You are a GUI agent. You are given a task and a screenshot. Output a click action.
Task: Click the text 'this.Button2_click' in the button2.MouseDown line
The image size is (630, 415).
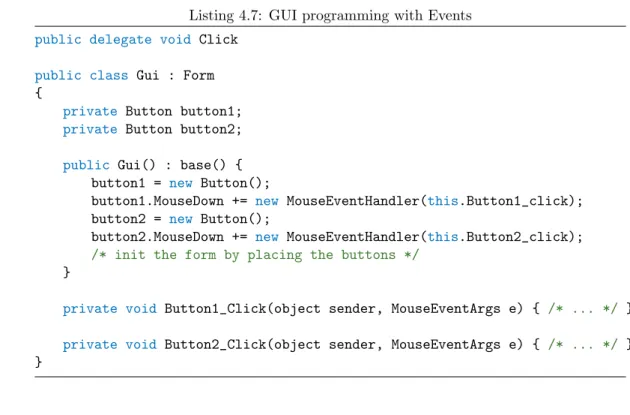498,237
